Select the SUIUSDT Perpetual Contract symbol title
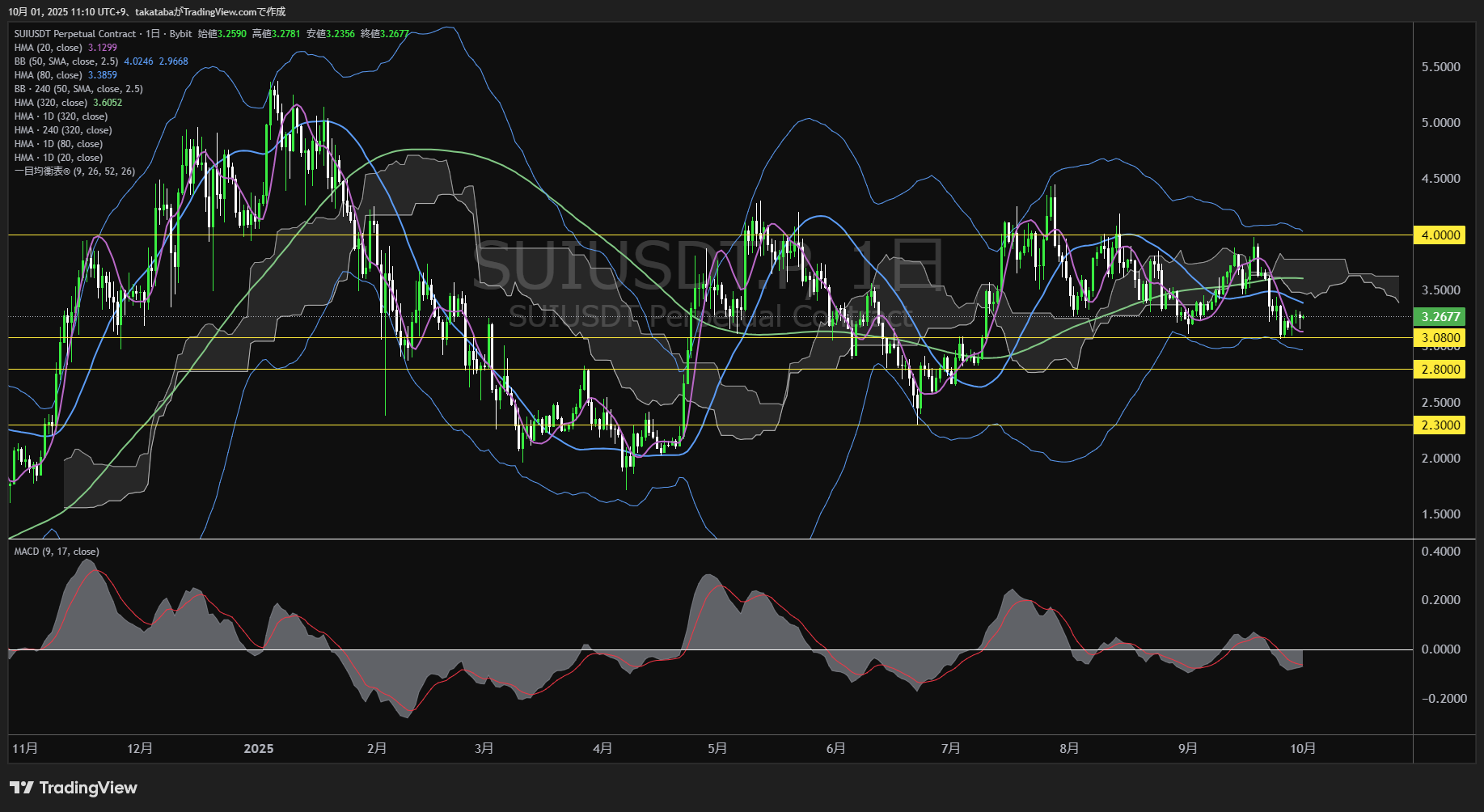 (74, 34)
